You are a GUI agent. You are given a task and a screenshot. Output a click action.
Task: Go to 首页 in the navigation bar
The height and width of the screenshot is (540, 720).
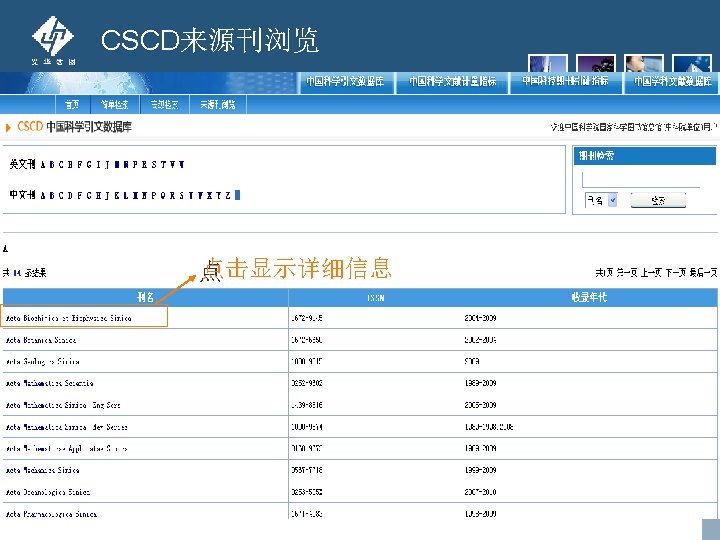(72, 104)
